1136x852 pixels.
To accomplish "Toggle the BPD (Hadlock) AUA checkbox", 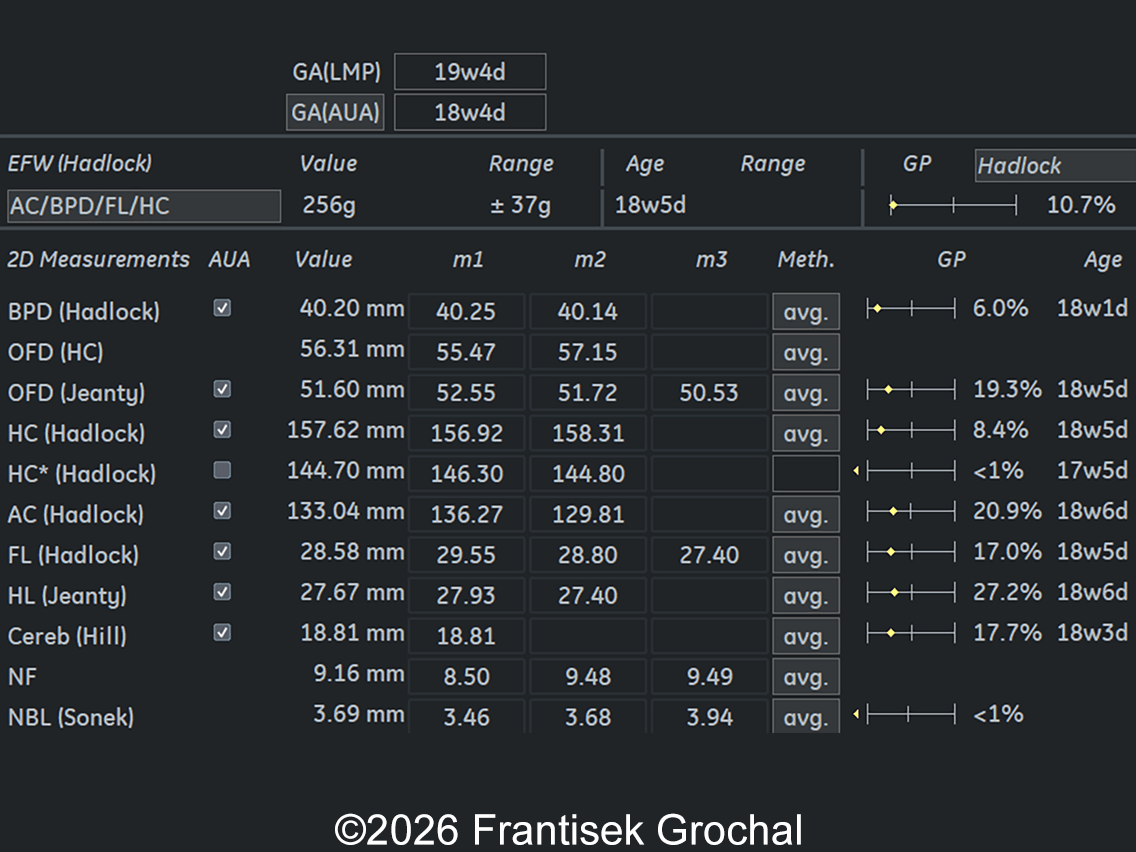I will pos(222,309).
